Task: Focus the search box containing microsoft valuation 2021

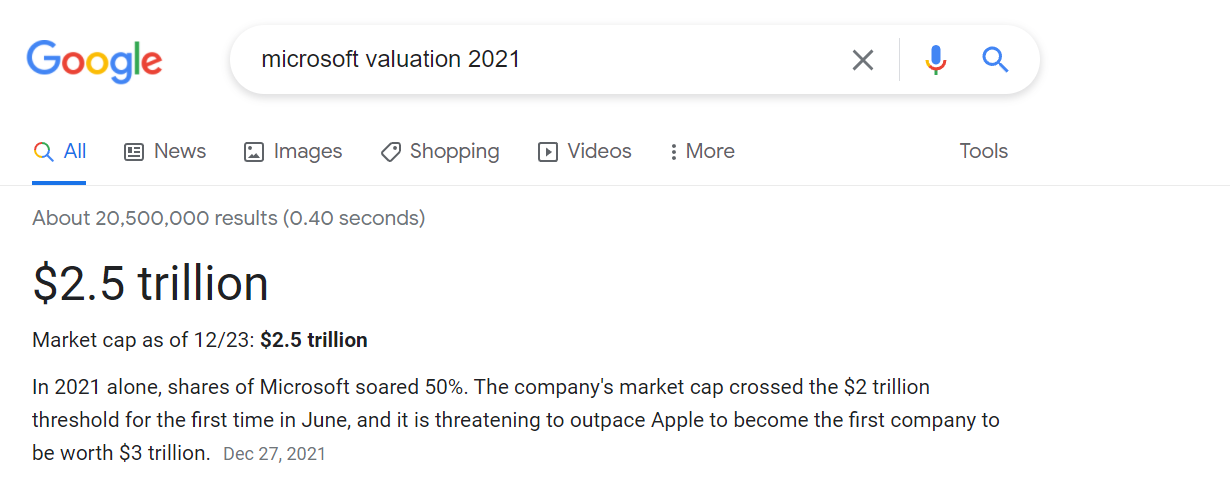Action: [545, 59]
